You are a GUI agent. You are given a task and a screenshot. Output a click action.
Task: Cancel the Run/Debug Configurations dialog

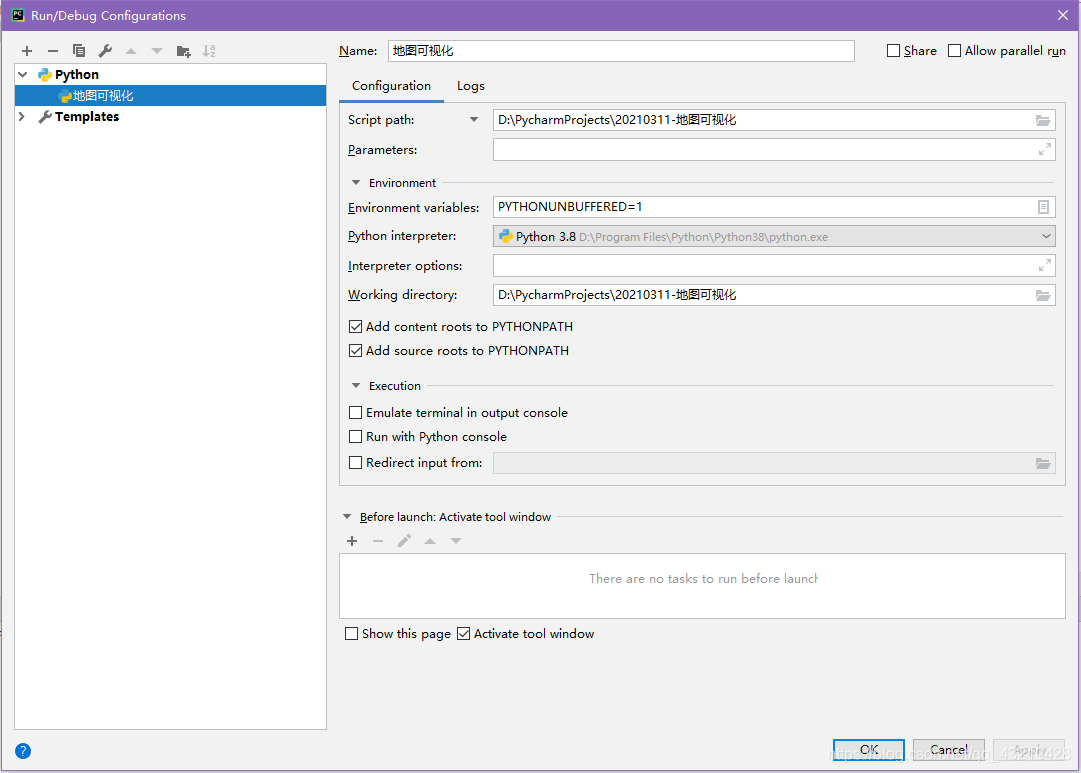coord(948,749)
